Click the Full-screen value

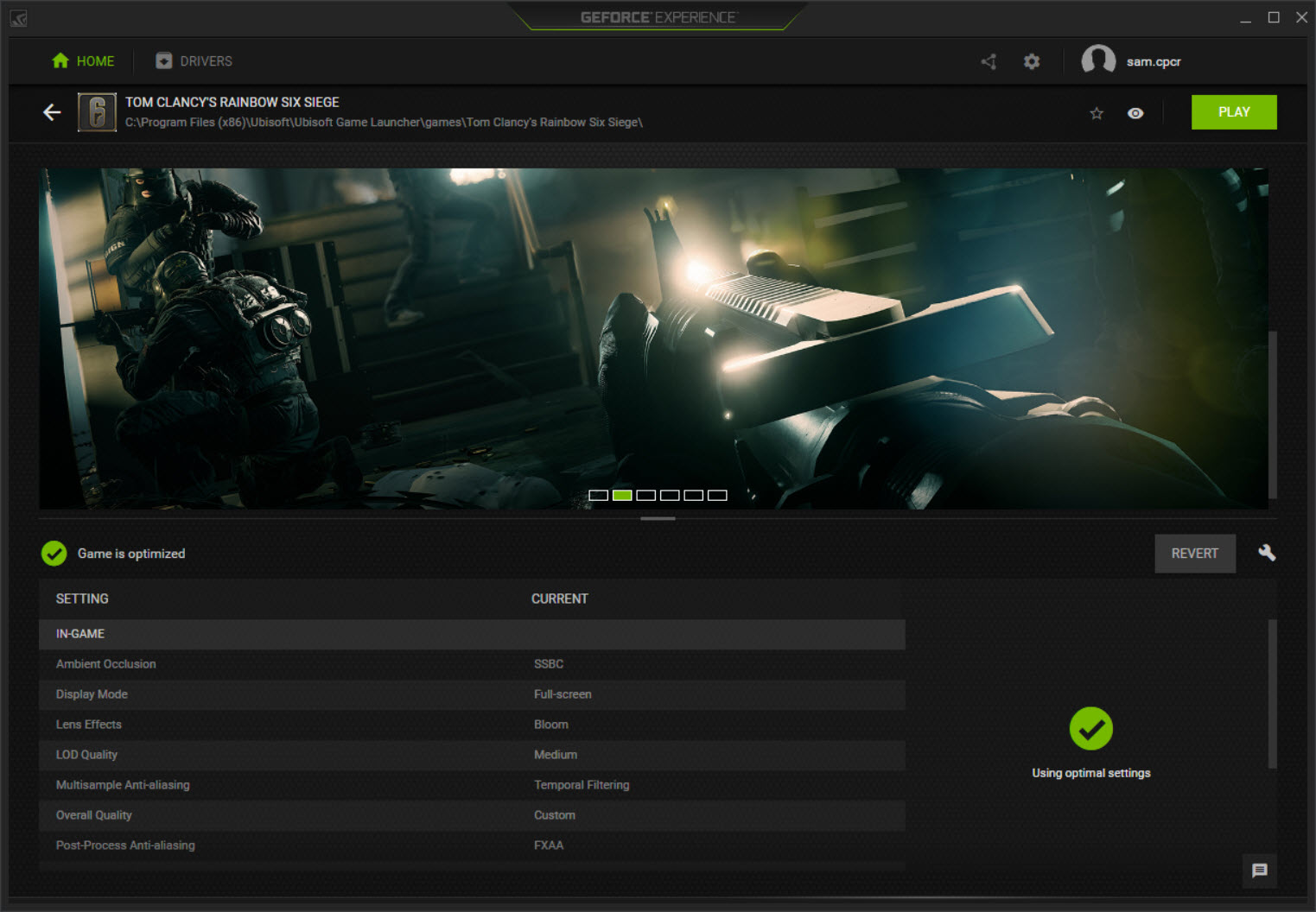click(x=563, y=694)
